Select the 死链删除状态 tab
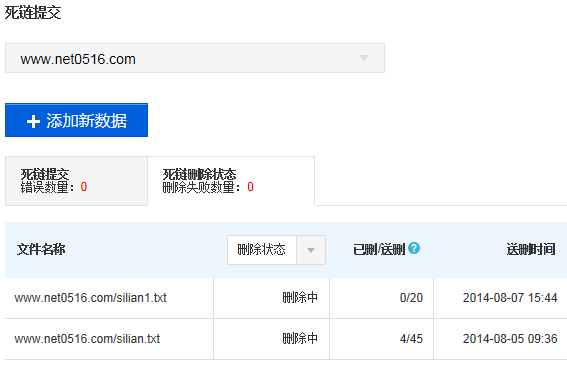The image size is (567, 370). point(231,181)
